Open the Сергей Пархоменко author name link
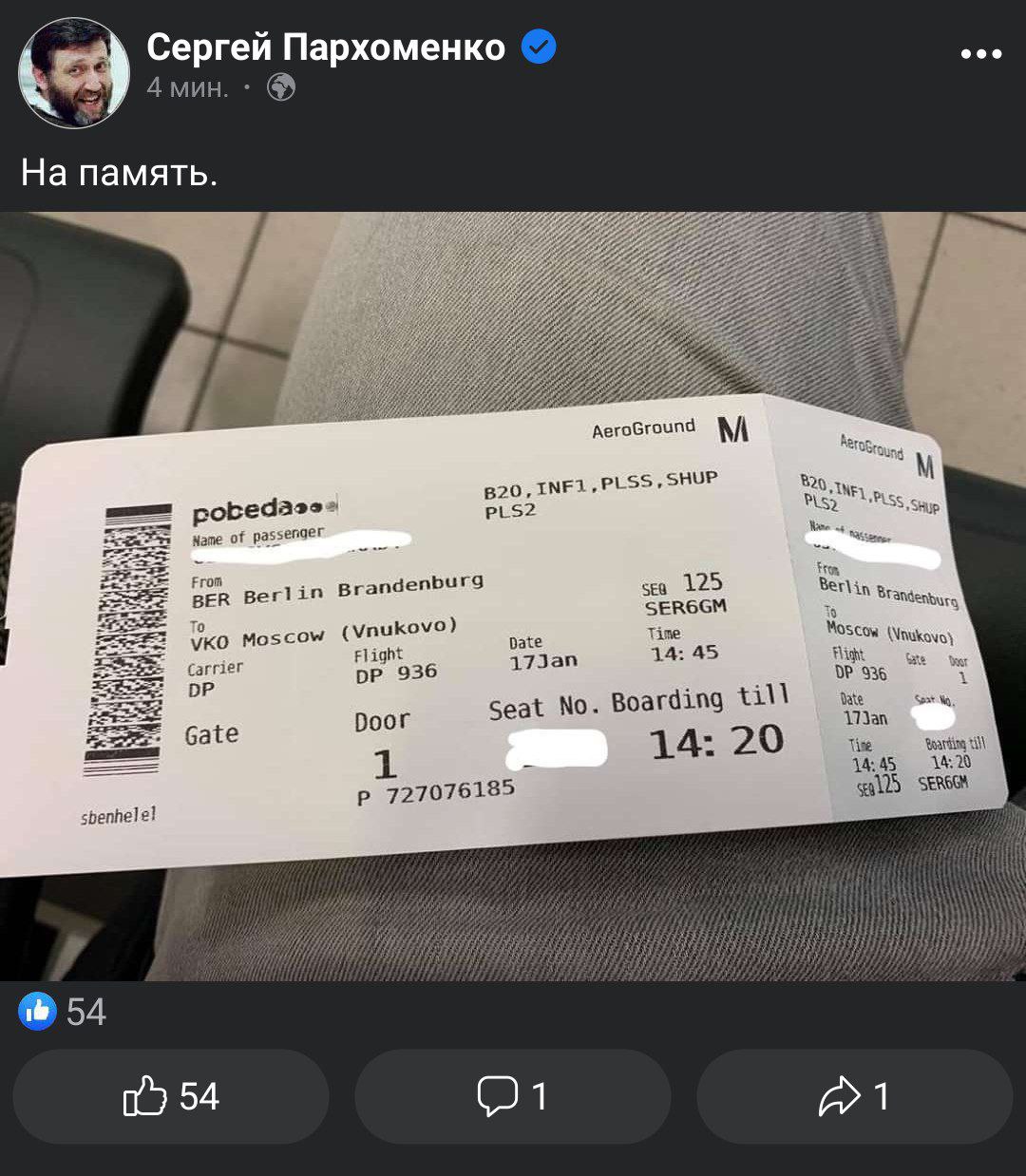This screenshot has height=1176, width=1026. pos(326,47)
